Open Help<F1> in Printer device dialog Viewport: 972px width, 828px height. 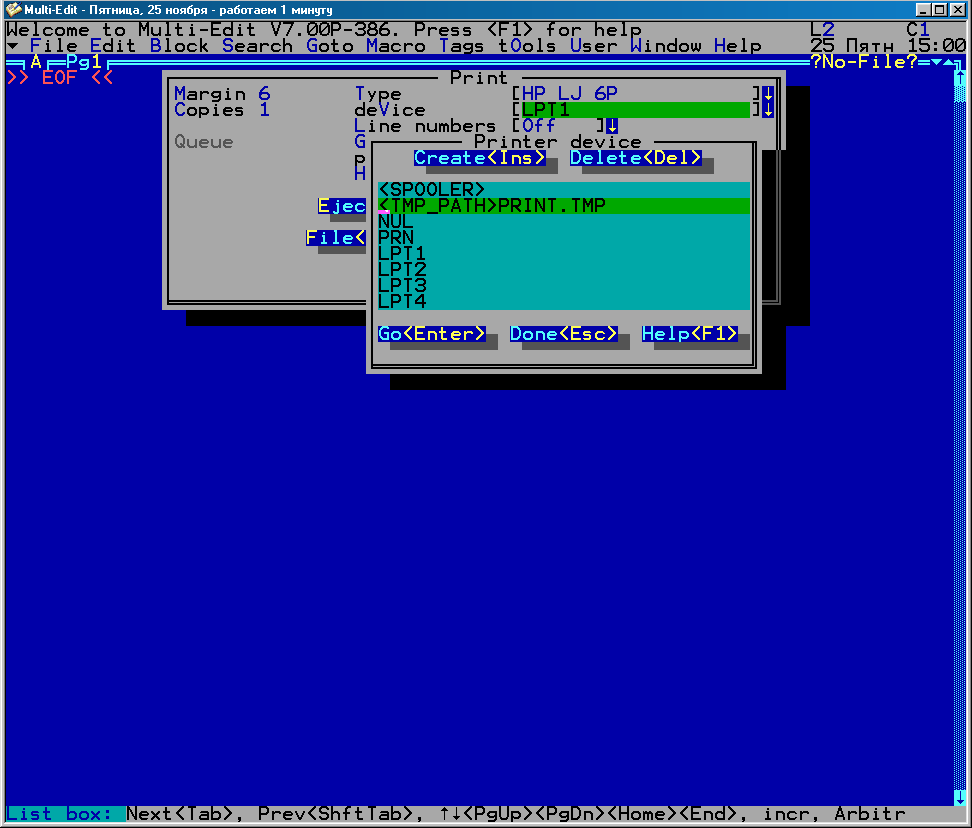(690, 334)
